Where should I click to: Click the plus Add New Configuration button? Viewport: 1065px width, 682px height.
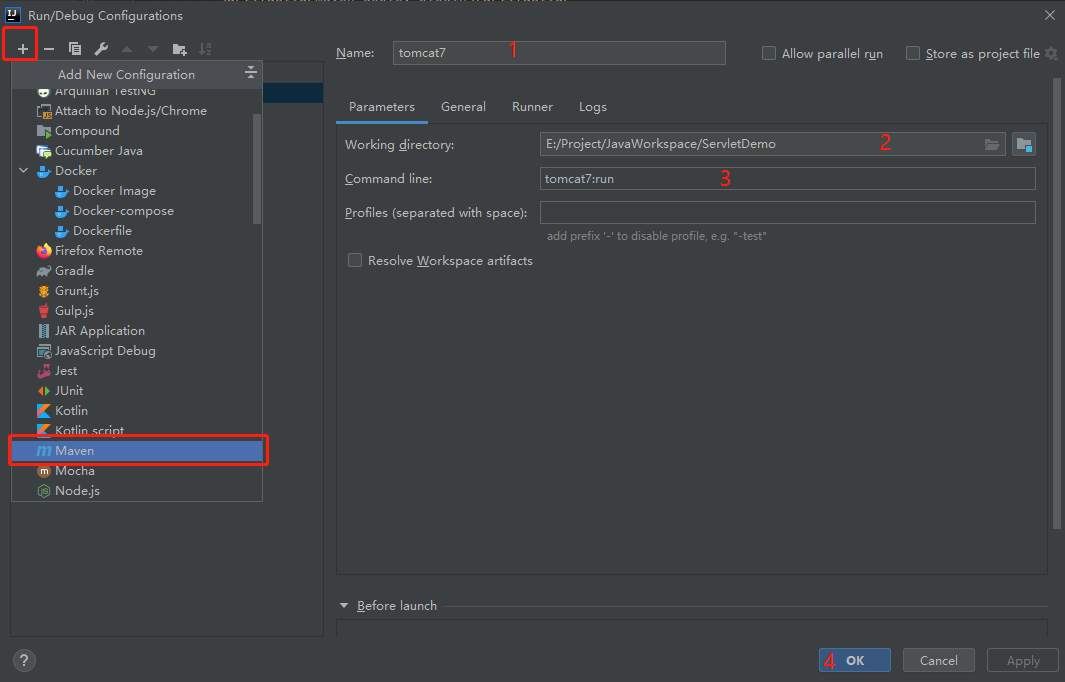(x=22, y=49)
